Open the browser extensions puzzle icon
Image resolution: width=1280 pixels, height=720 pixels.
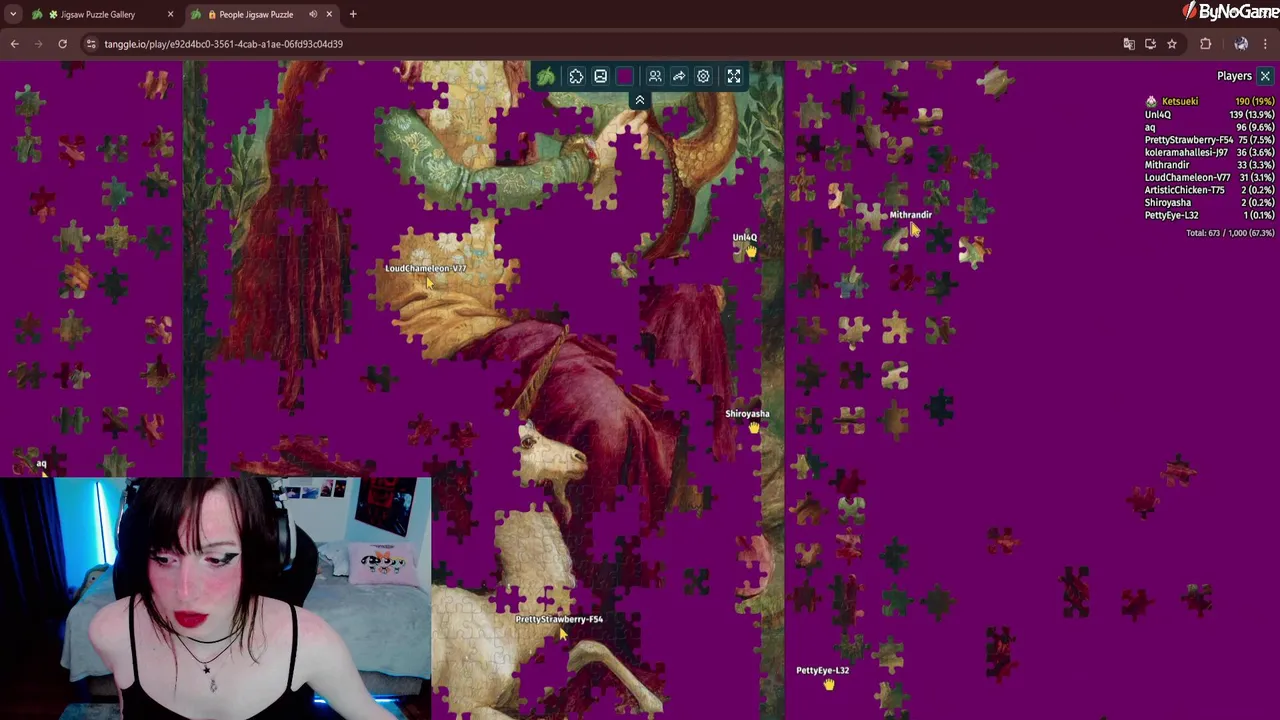coord(1205,44)
